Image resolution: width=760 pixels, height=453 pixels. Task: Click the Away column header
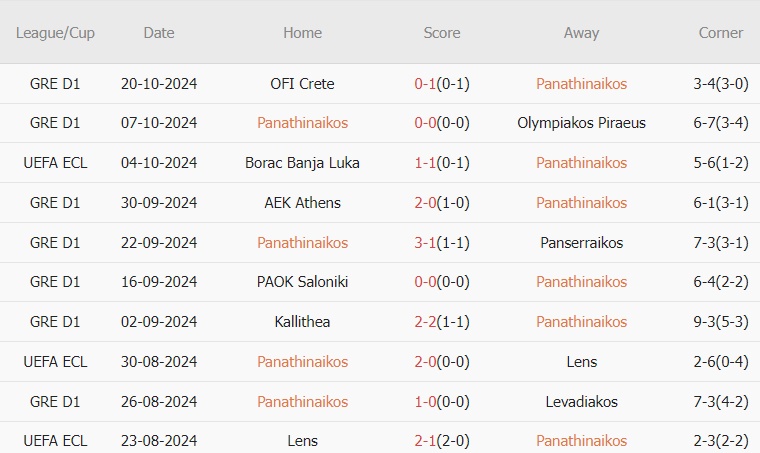[581, 33]
